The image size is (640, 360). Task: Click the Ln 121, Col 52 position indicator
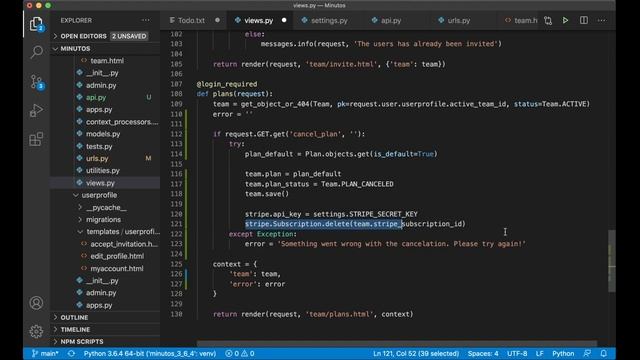point(416,353)
